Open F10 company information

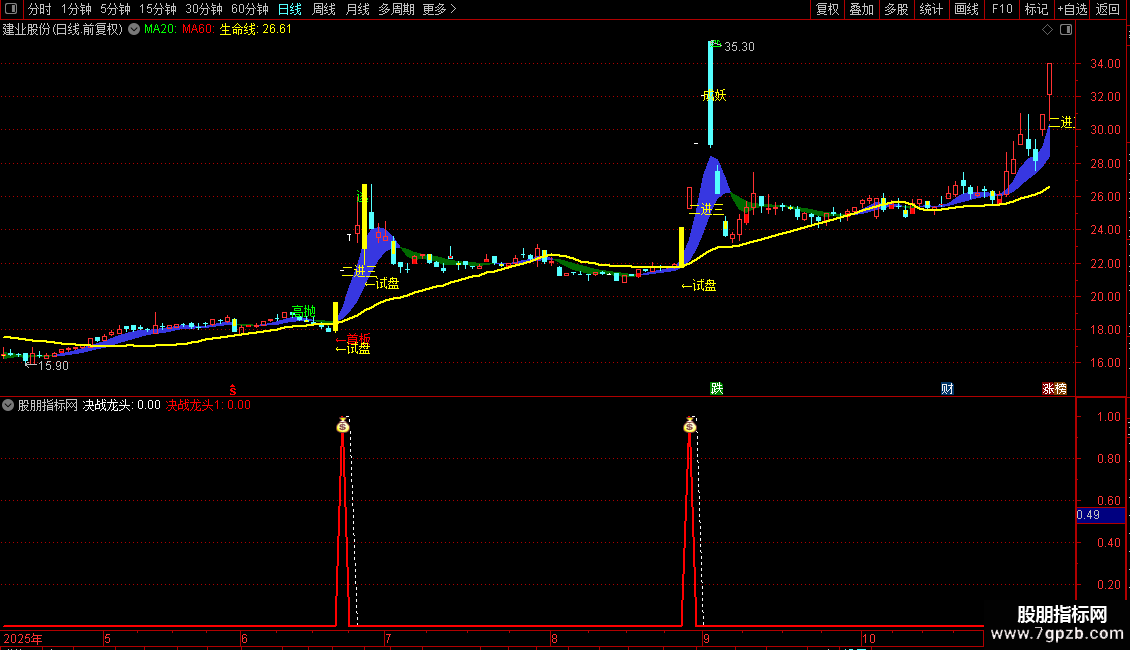[1002, 9]
